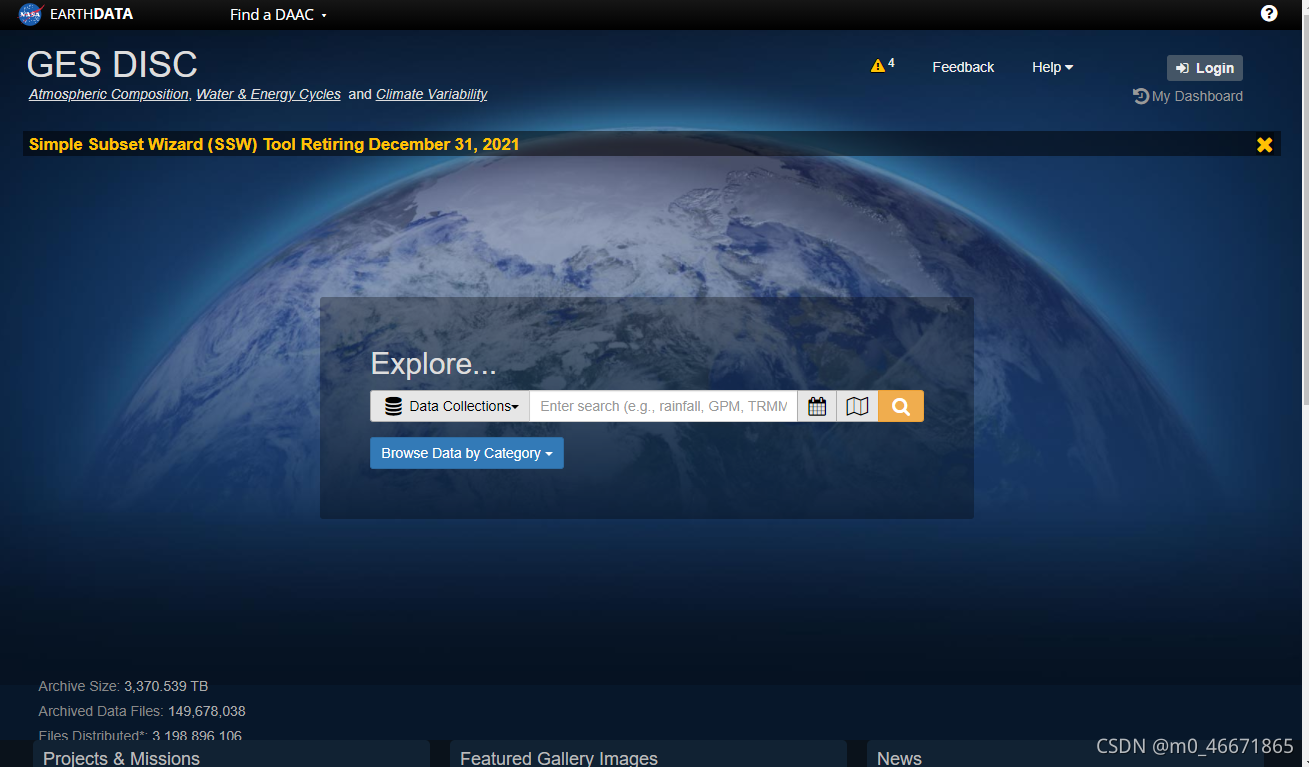Click the Explore... heading text

pyautogui.click(x=433, y=363)
